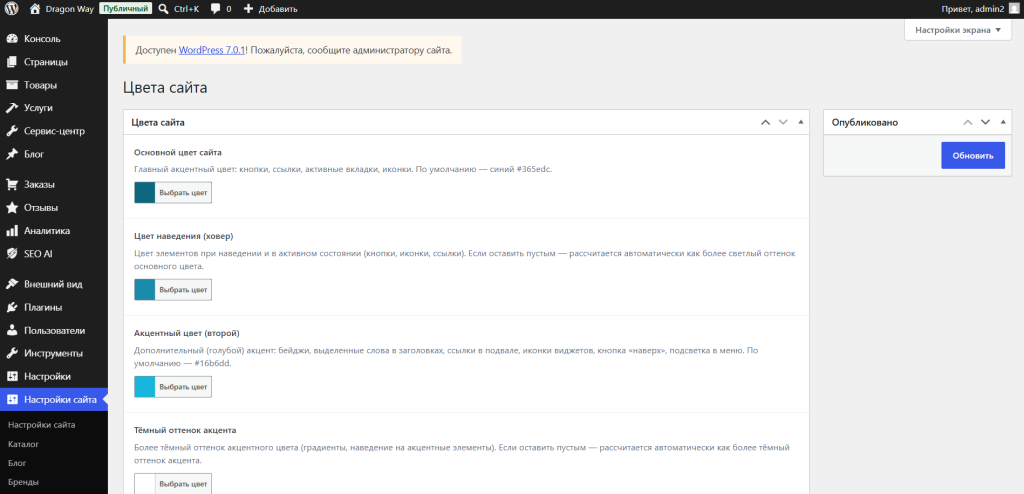1024x494 pixels.
Task: Open the Блог submenu item under Настройки сайта
Action: (17, 463)
